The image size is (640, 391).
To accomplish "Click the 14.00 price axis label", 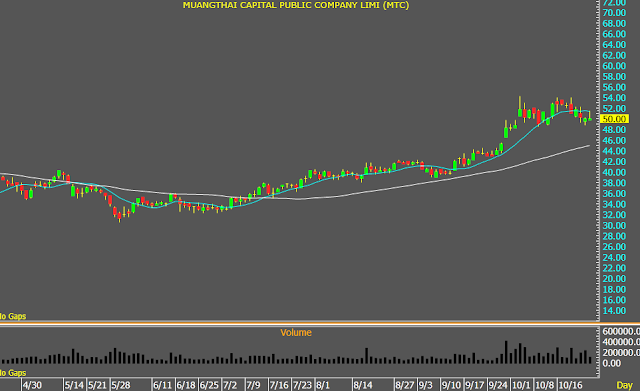I will (614, 311).
